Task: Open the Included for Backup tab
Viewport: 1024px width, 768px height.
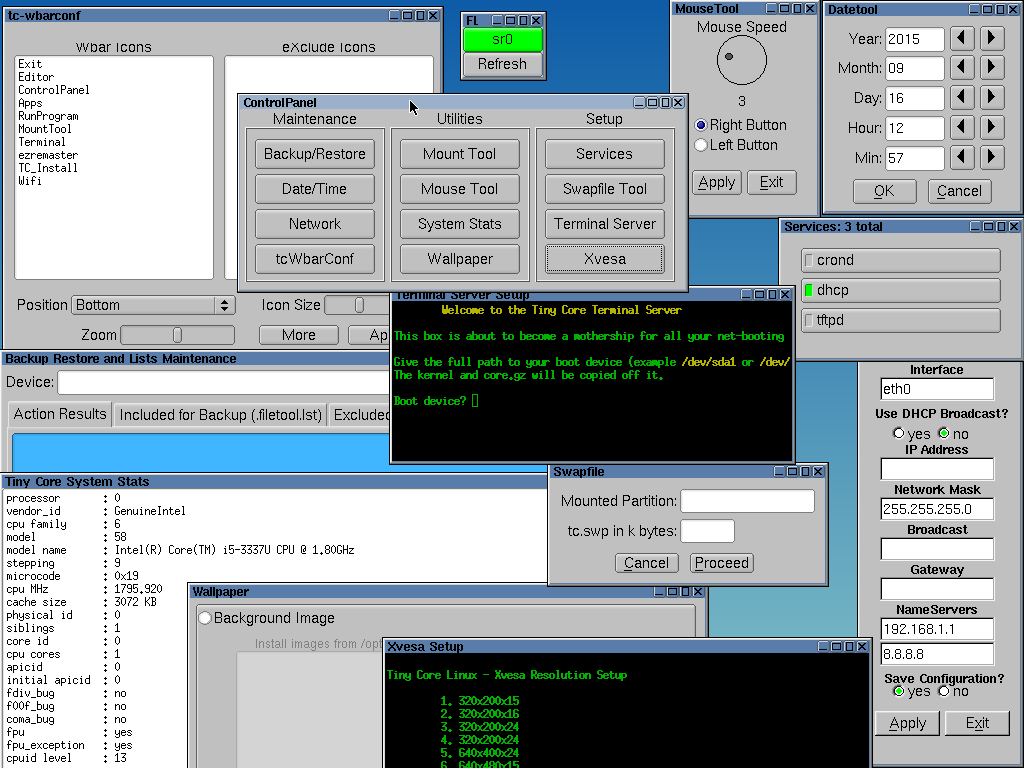Action: point(219,414)
